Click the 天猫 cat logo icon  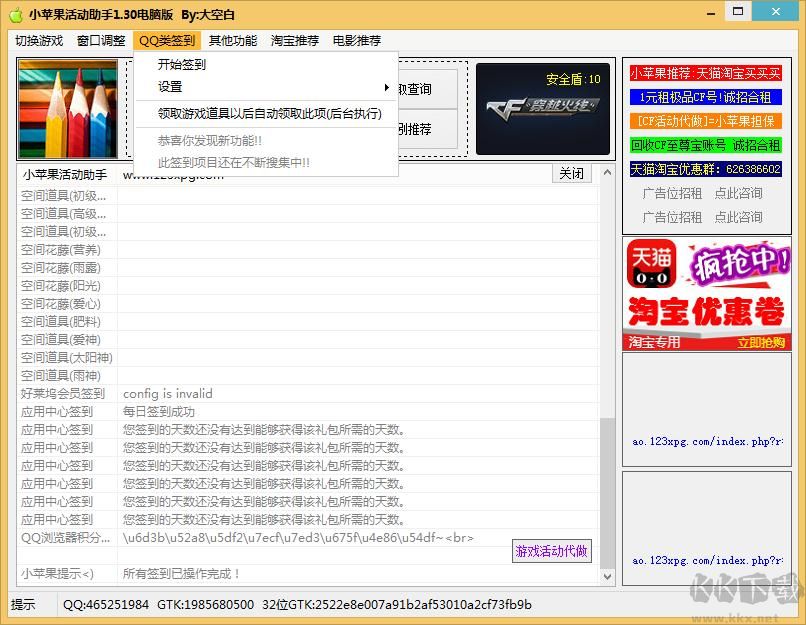(x=652, y=263)
